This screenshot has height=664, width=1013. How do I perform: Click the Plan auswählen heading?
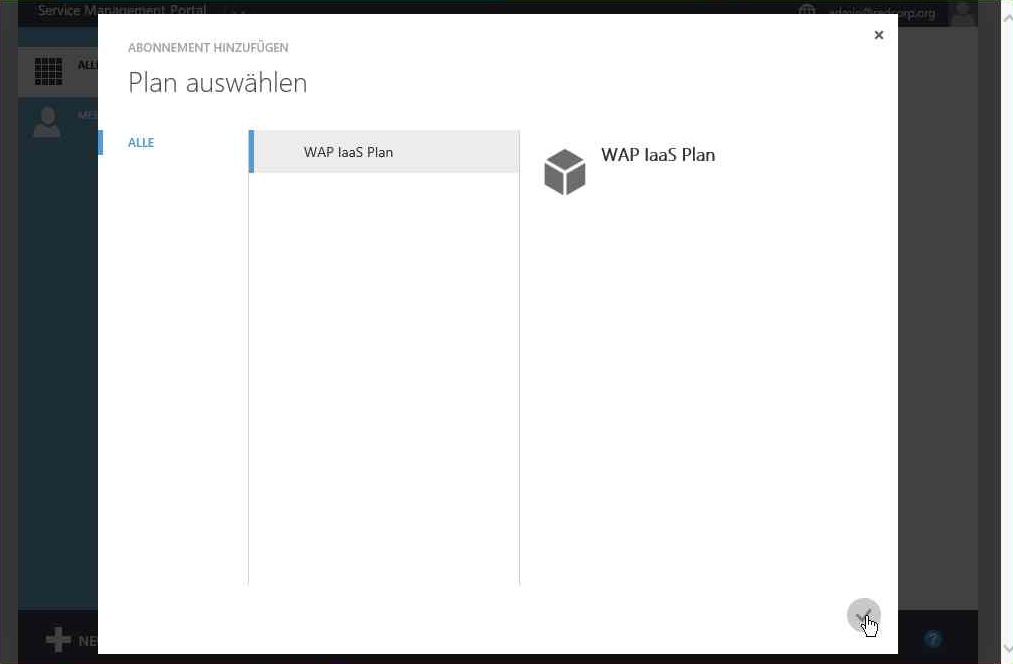(218, 83)
